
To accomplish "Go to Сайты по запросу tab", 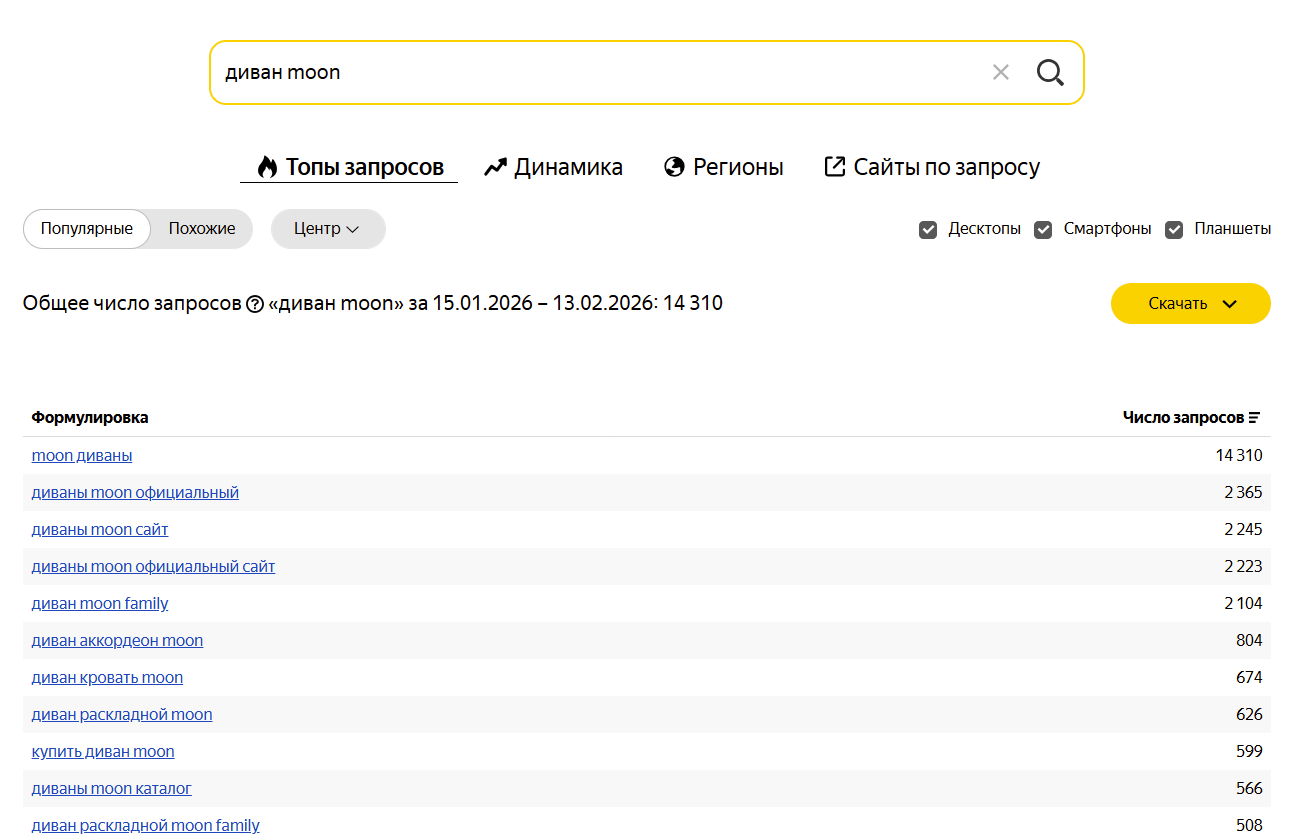I will pos(931,167).
